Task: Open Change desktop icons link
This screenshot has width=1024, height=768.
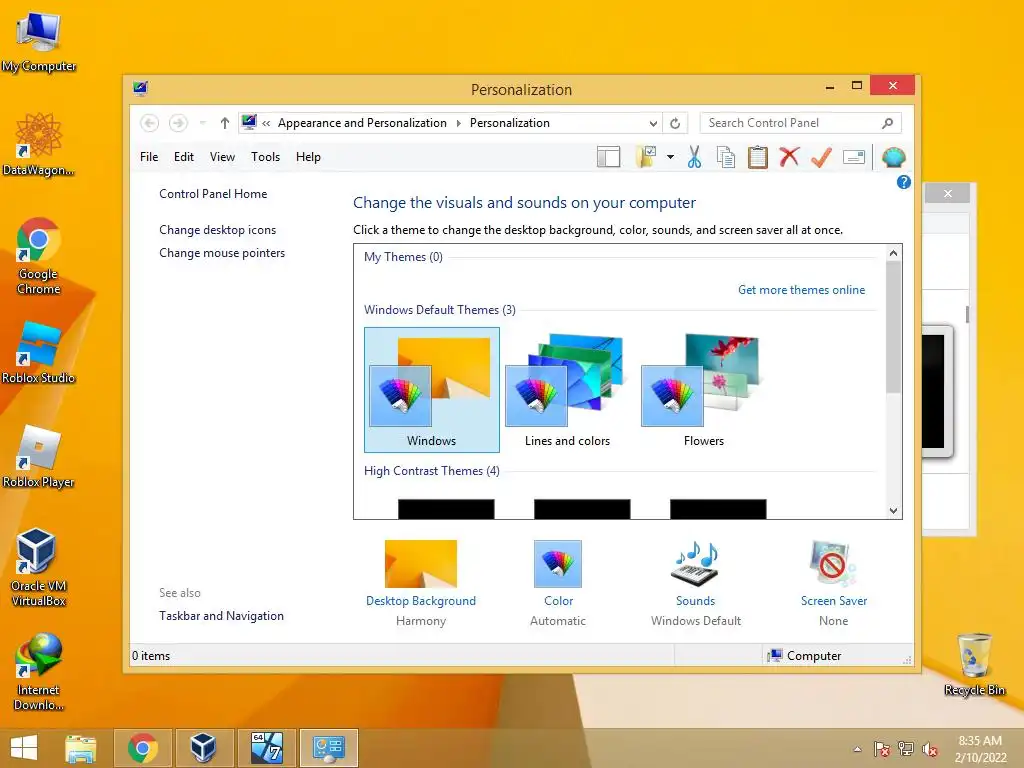Action: [x=217, y=230]
